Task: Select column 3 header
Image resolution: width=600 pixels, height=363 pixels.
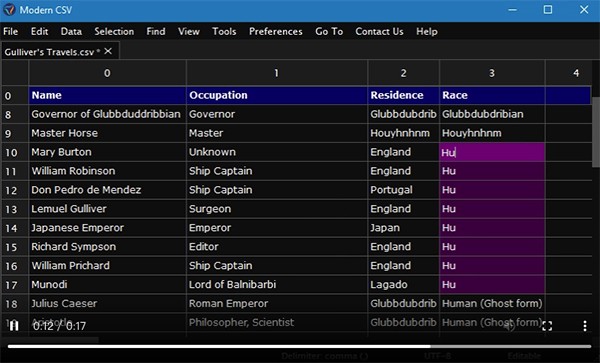Action: point(492,73)
